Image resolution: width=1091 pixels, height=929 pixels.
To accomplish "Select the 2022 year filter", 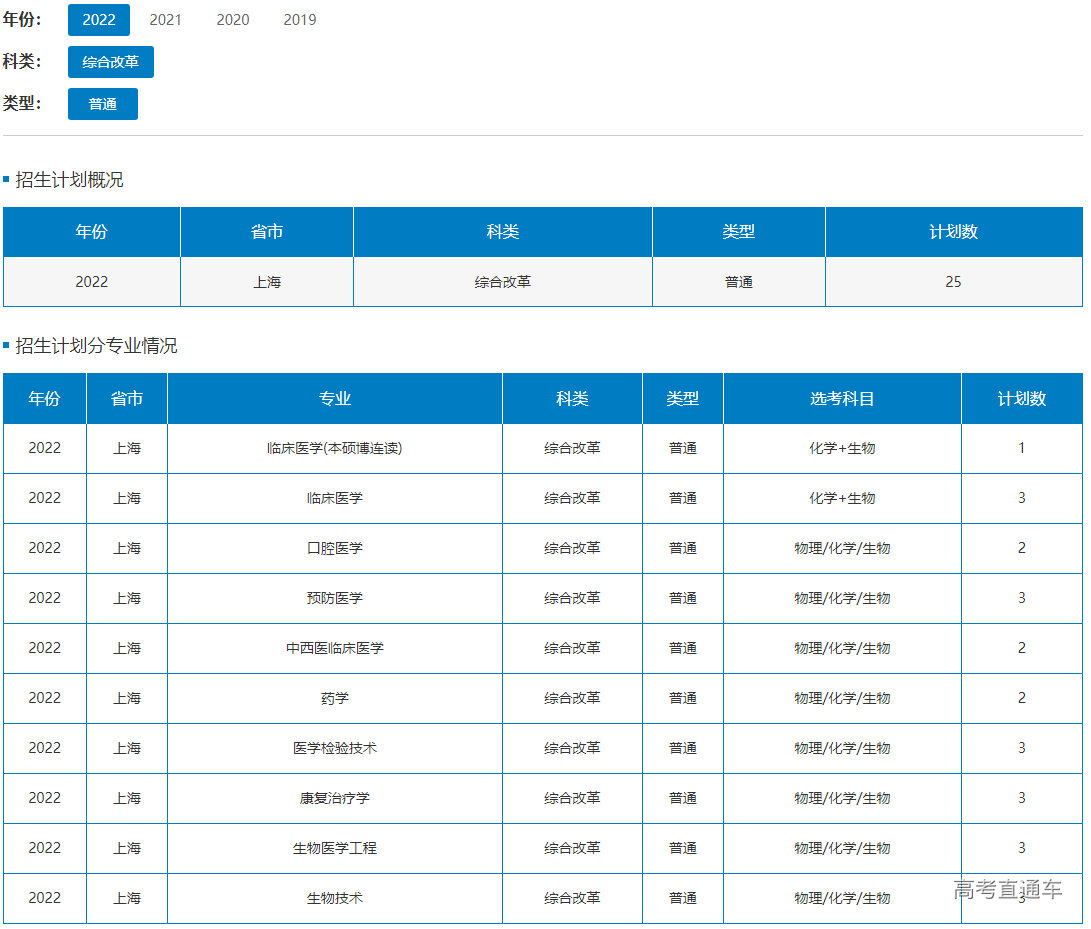I will (x=99, y=20).
